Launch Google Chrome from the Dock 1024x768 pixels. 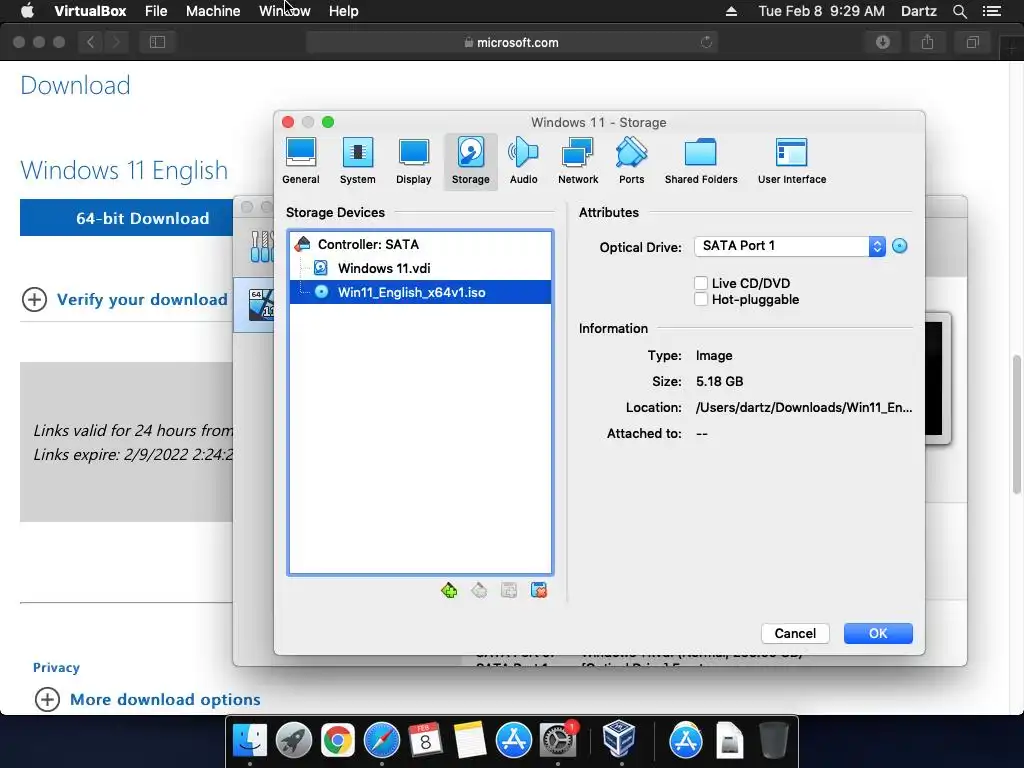(x=338, y=740)
